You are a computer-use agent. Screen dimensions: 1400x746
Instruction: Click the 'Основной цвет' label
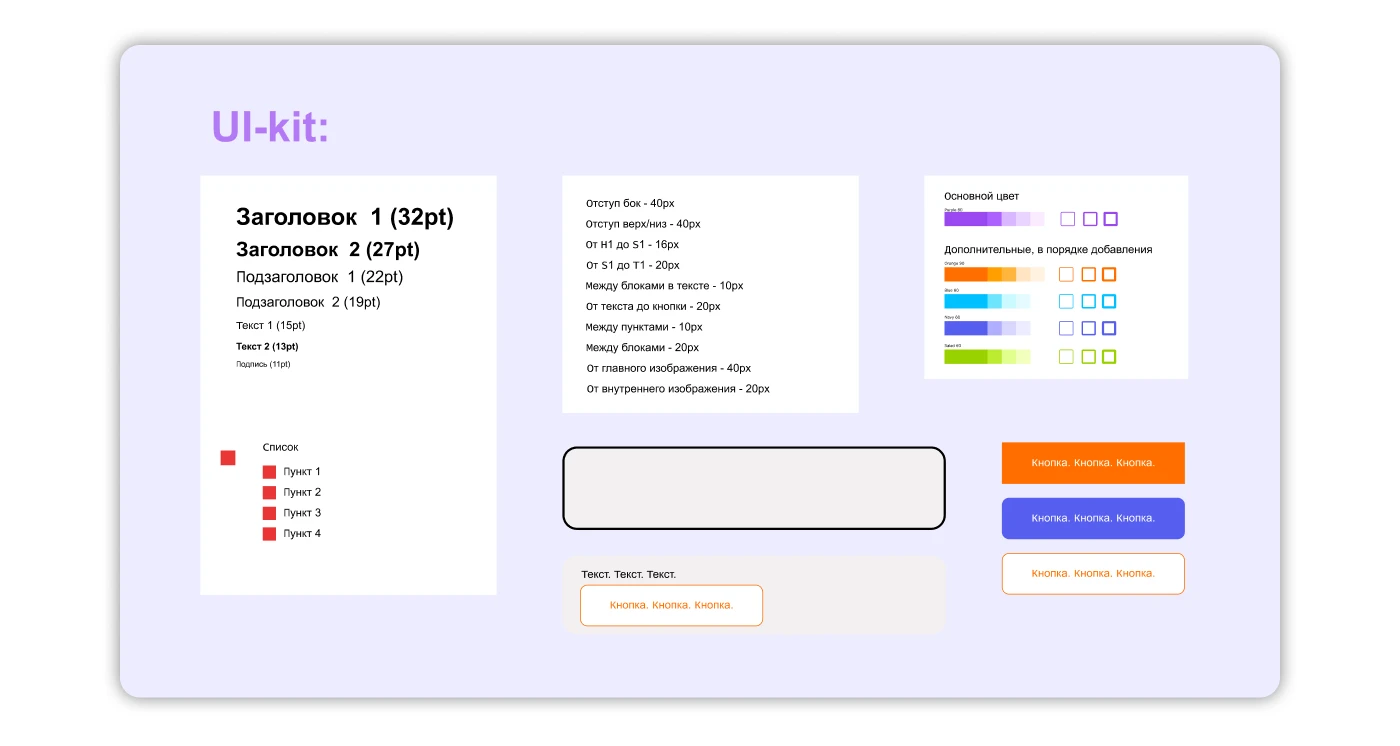click(x=982, y=197)
